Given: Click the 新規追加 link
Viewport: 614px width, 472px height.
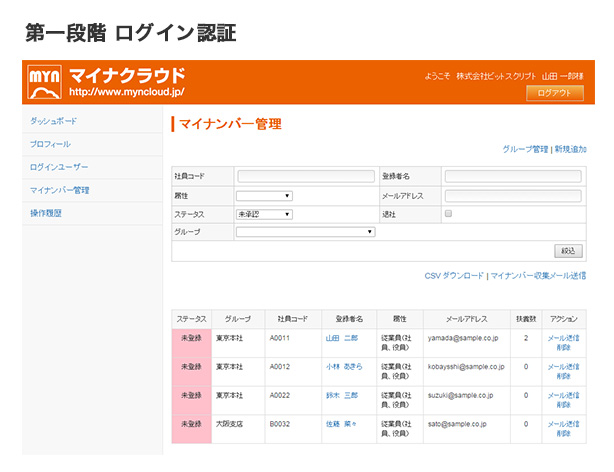Looking at the screenshot, I should tap(570, 149).
